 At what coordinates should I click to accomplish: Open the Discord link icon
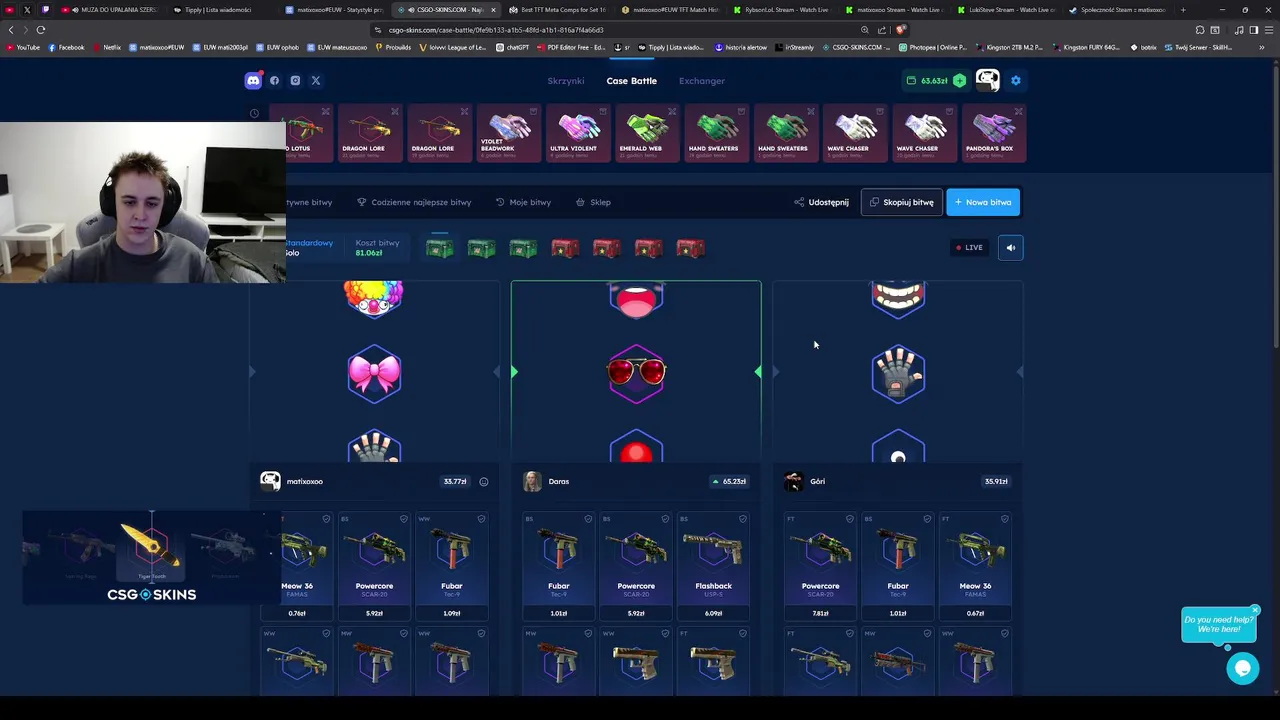[253, 81]
